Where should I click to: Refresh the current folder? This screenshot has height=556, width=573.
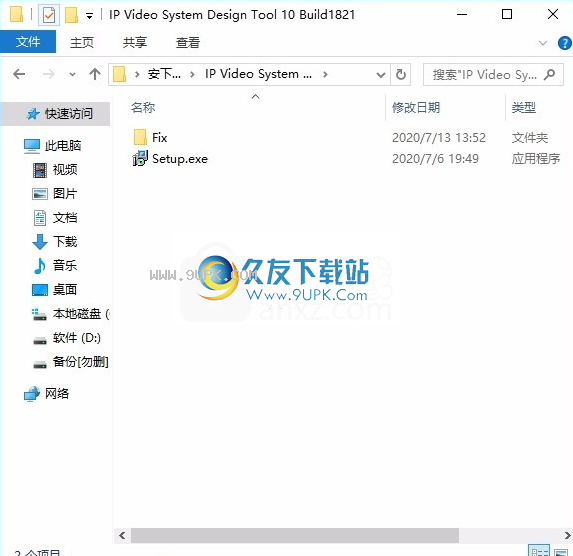point(401,75)
